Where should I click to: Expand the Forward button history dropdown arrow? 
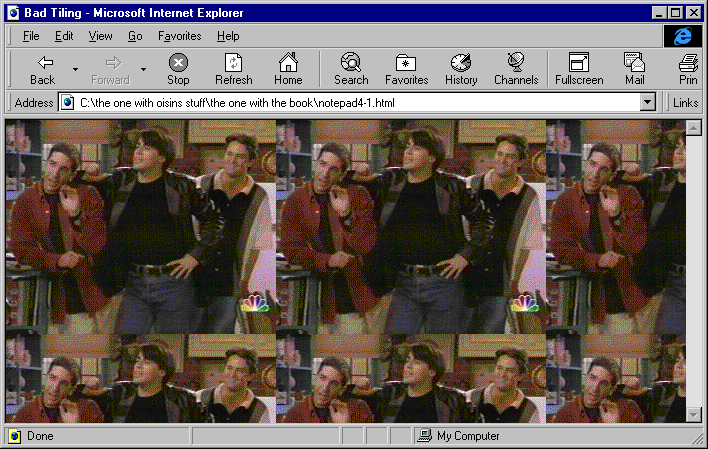(x=143, y=69)
